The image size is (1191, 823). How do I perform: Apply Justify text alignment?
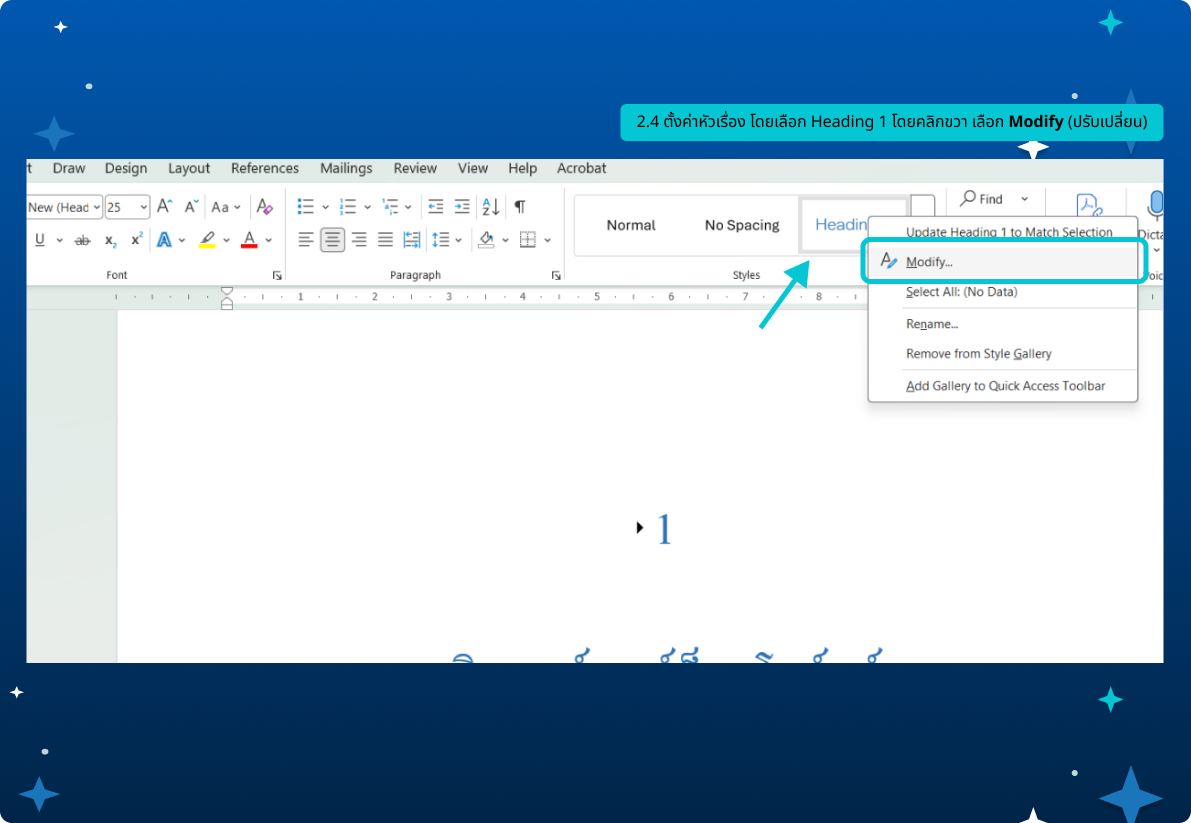coord(385,240)
